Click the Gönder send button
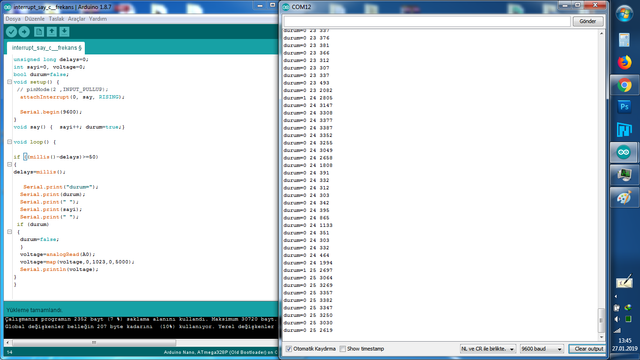Image resolution: width=640 pixels, height=360 pixels. point(587,21)
